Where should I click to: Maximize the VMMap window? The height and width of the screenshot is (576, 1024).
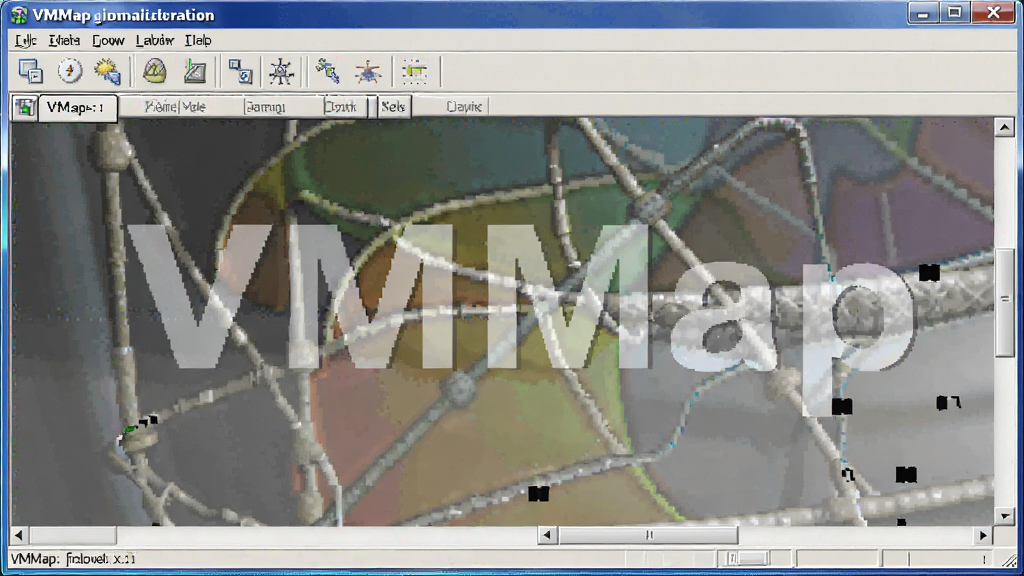954,13
